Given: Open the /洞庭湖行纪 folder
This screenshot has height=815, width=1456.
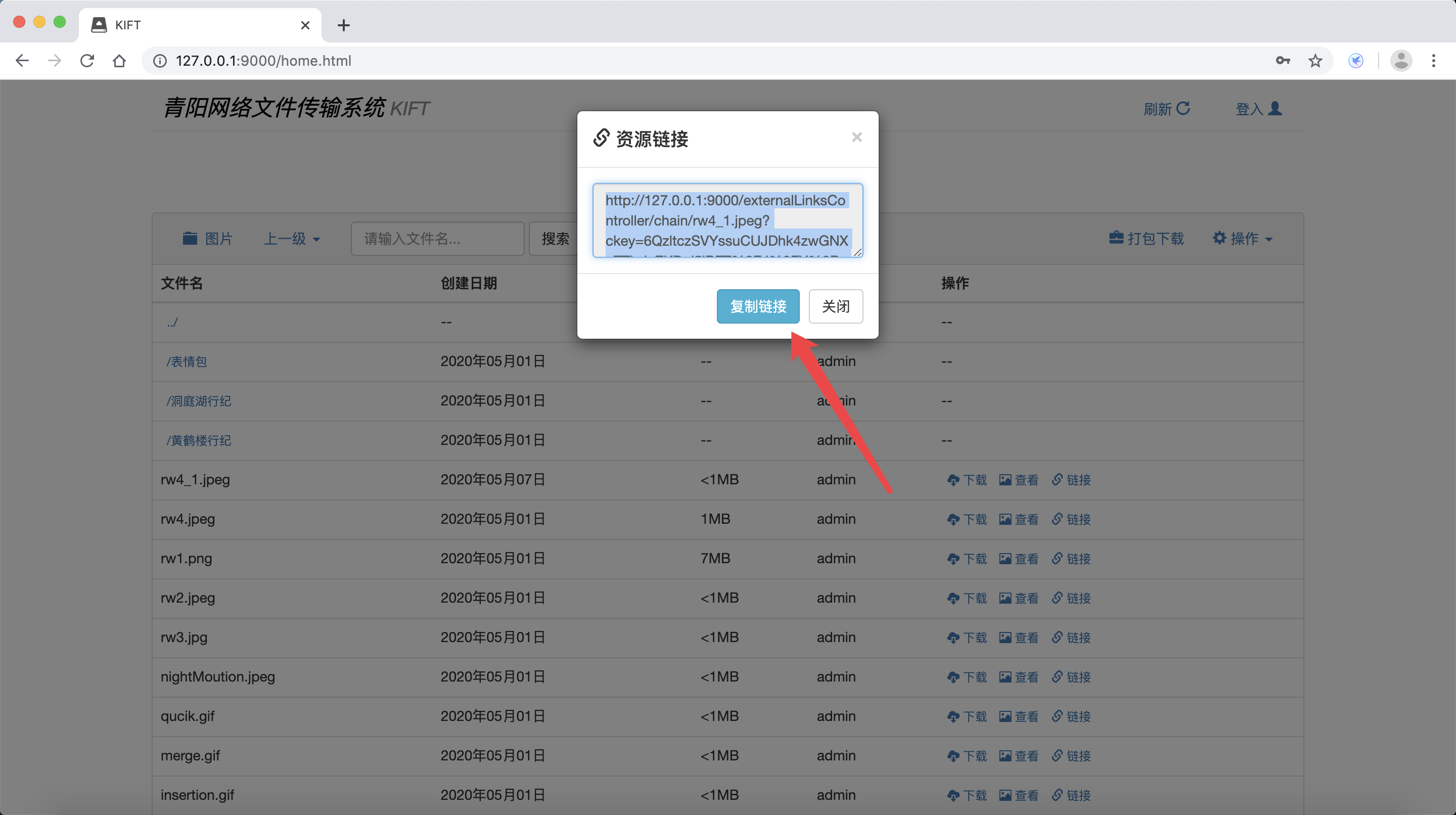Looking at the screenshot, I should (x=198, y=401).
